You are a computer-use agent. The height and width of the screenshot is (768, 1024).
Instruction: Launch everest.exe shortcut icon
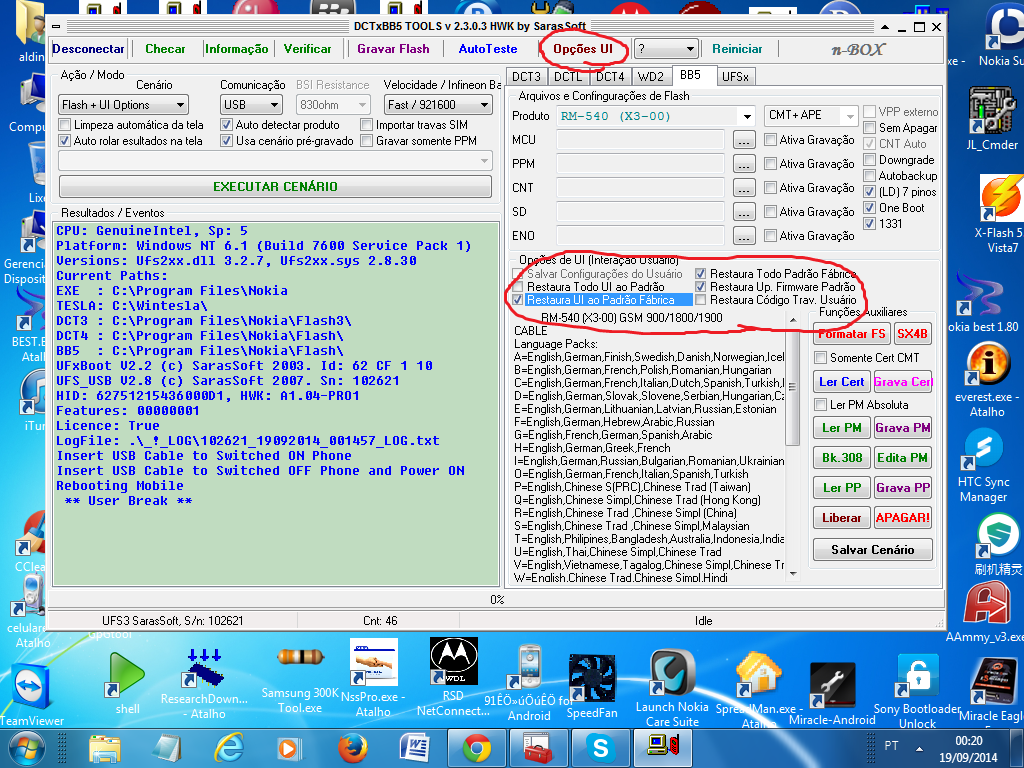tap(987, 366)
